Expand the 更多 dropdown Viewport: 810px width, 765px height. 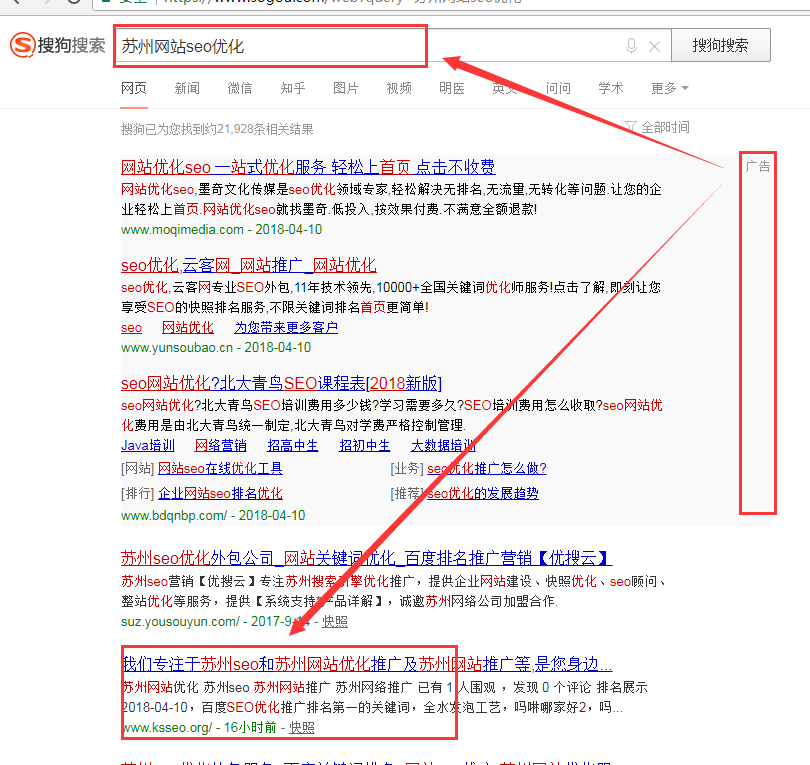(669, 88)
